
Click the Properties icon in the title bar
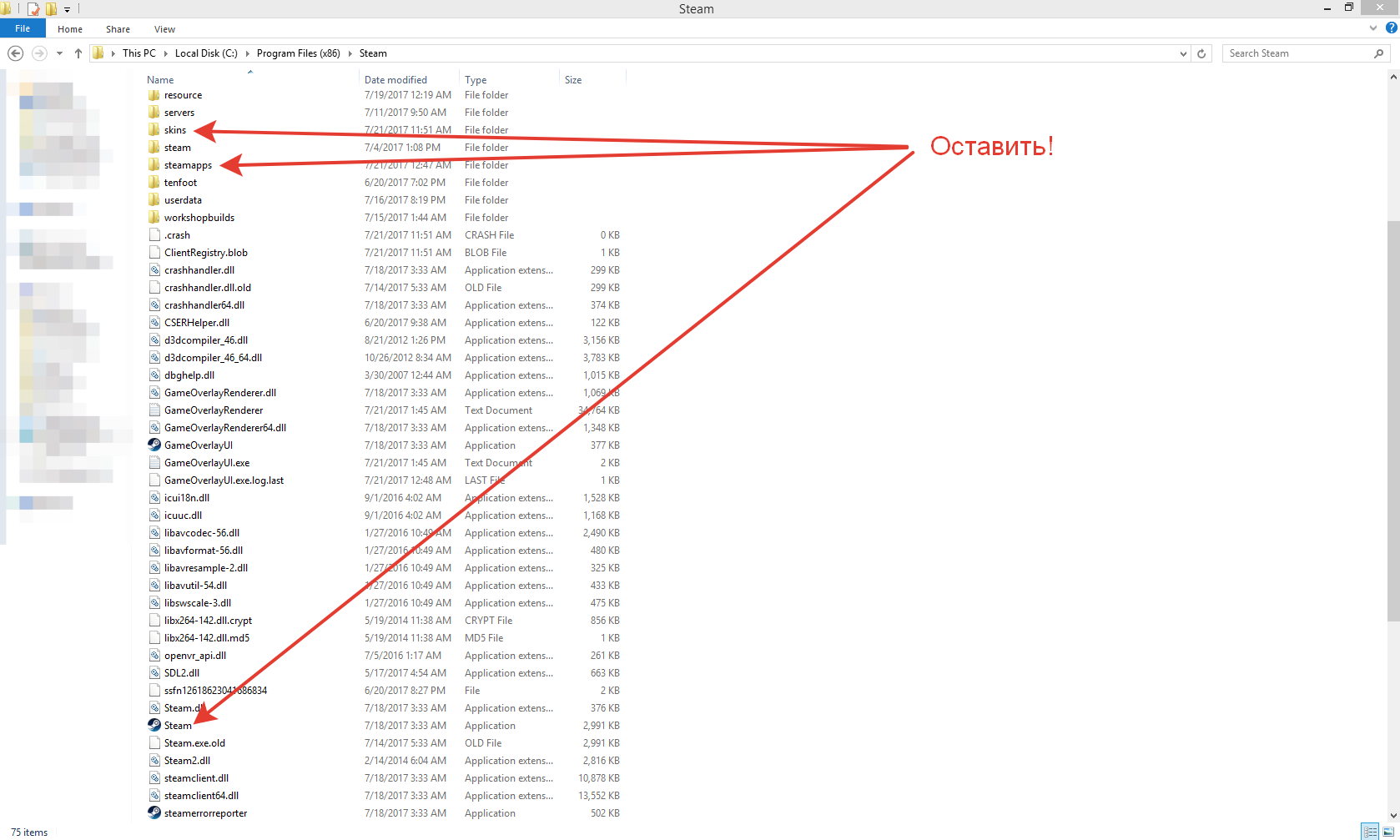[x=33, y=8]
